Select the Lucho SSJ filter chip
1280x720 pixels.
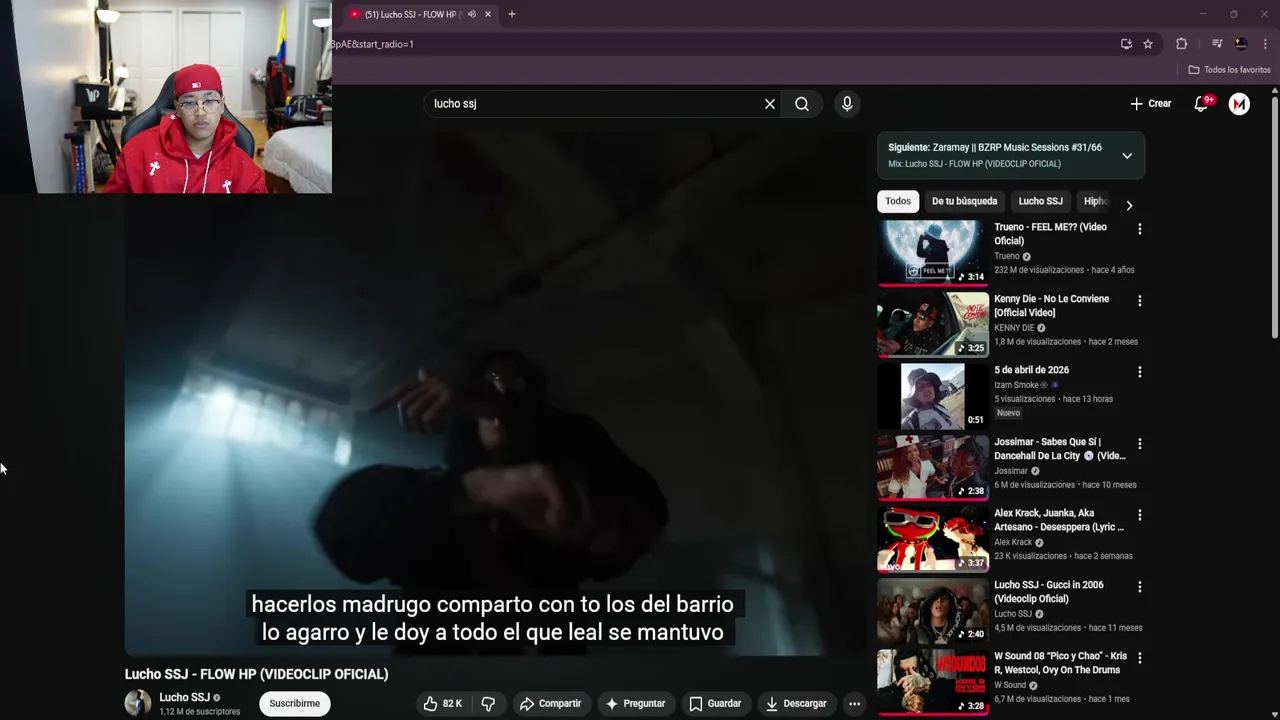point(1040,201)
